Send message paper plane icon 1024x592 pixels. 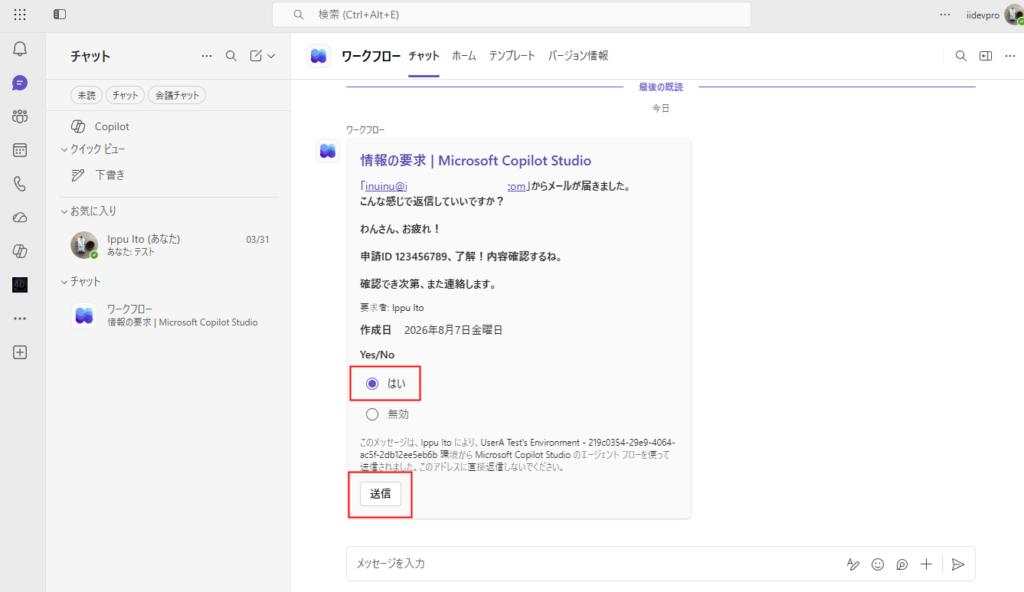(x=958, y=564)
